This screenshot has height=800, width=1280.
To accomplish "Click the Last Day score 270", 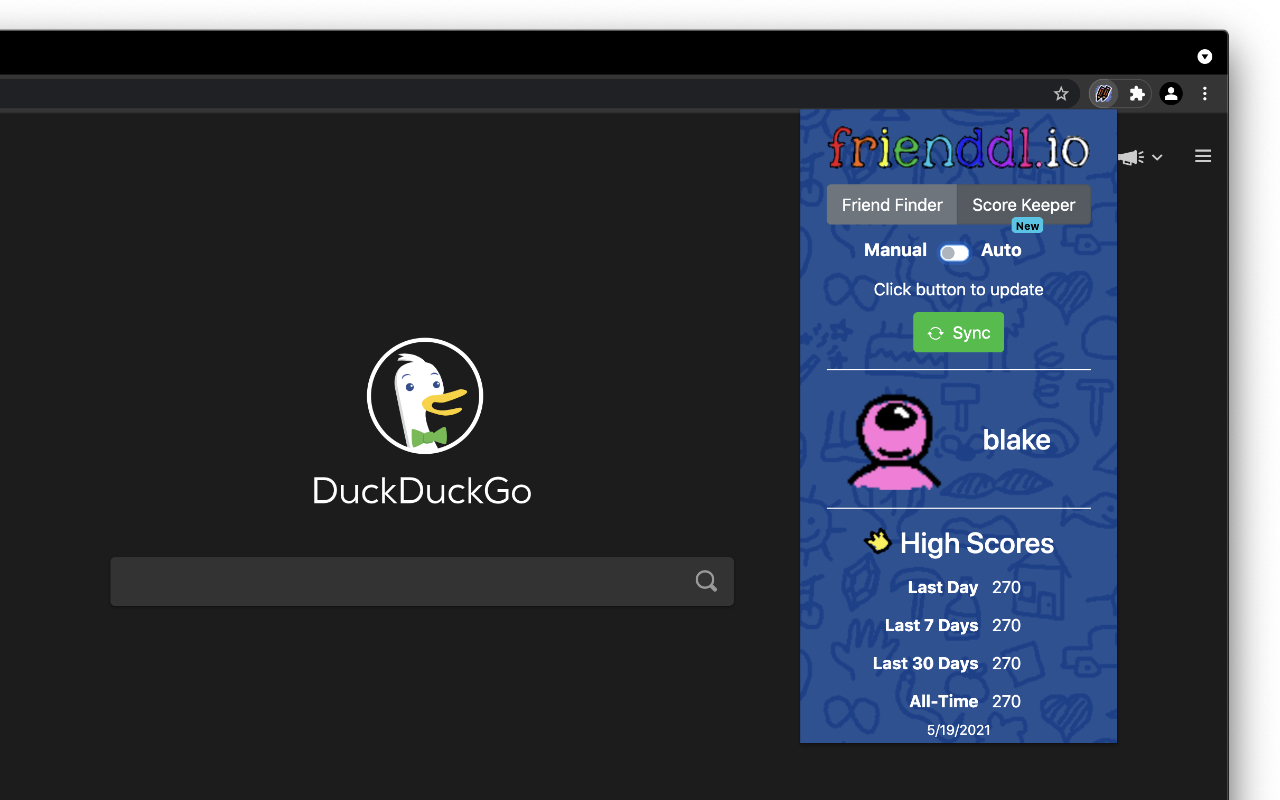I will click(x=1006, y=587).
